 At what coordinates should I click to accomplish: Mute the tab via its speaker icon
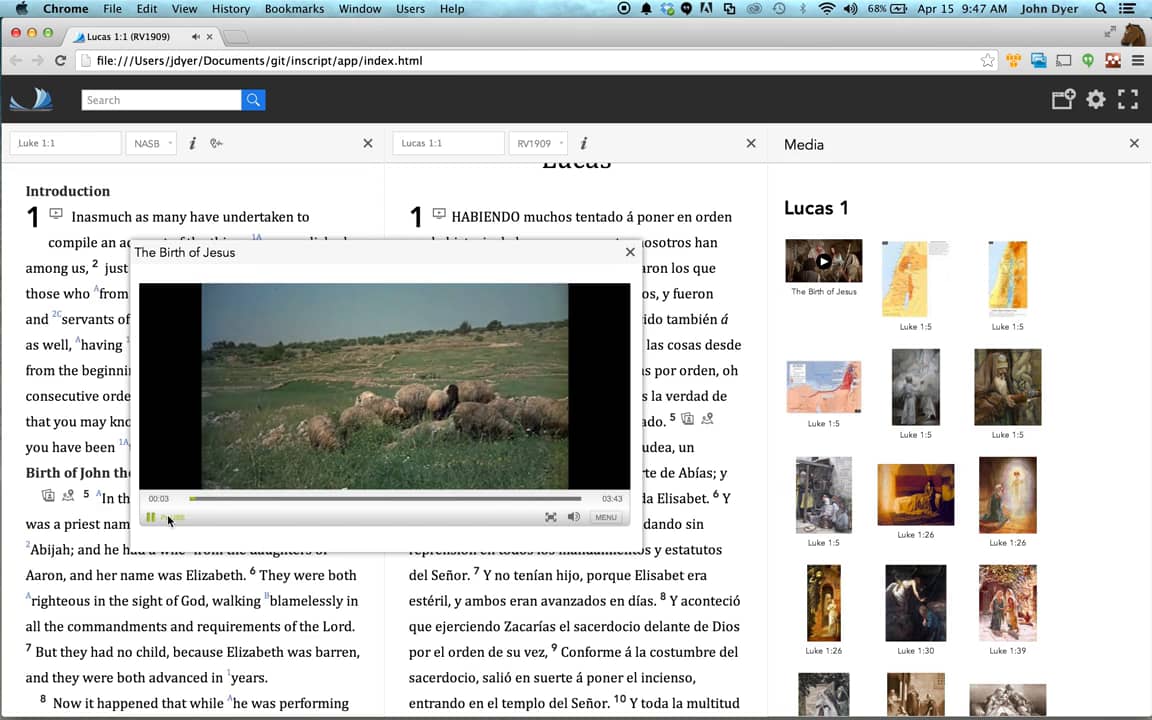(x=195, y=36)
